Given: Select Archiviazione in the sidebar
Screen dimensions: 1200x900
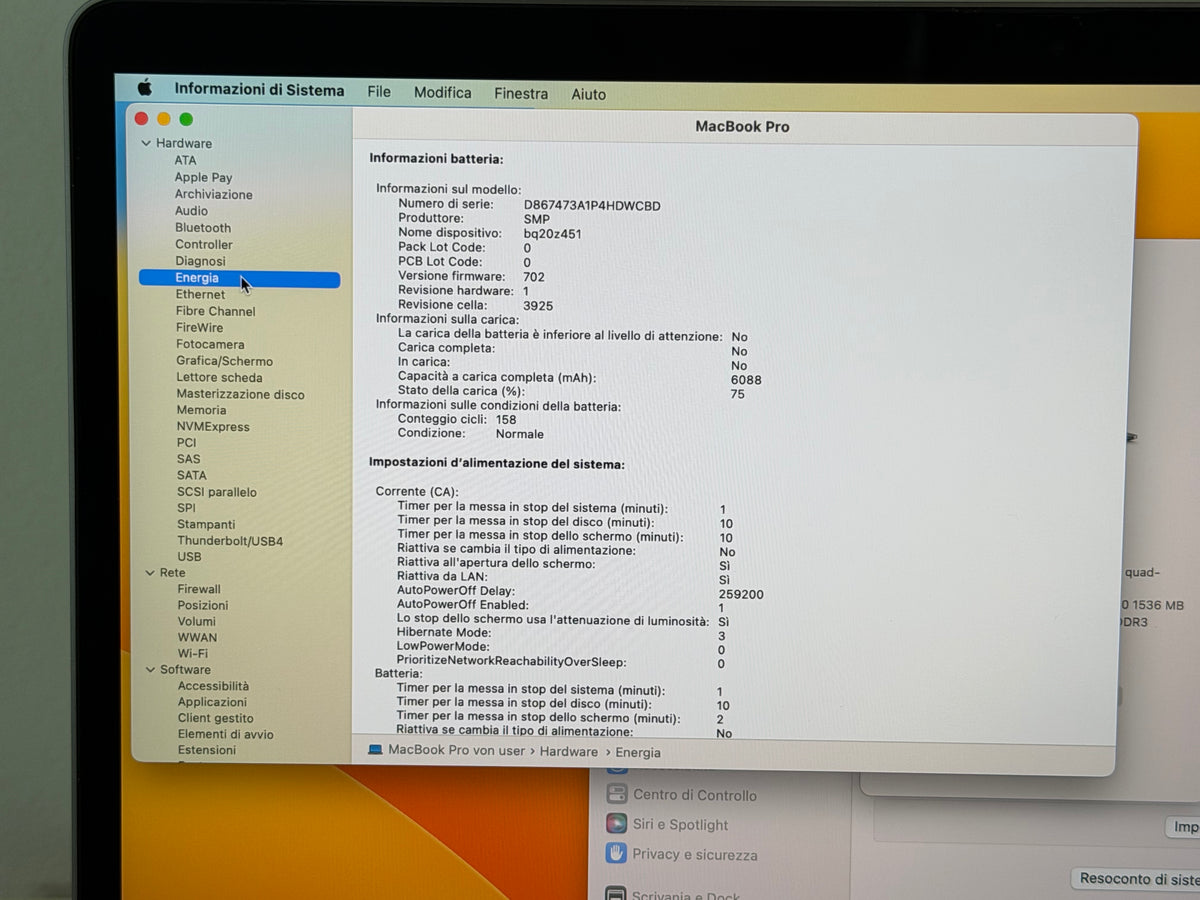Looking at the screenshot, I should (x=214, y=194).
